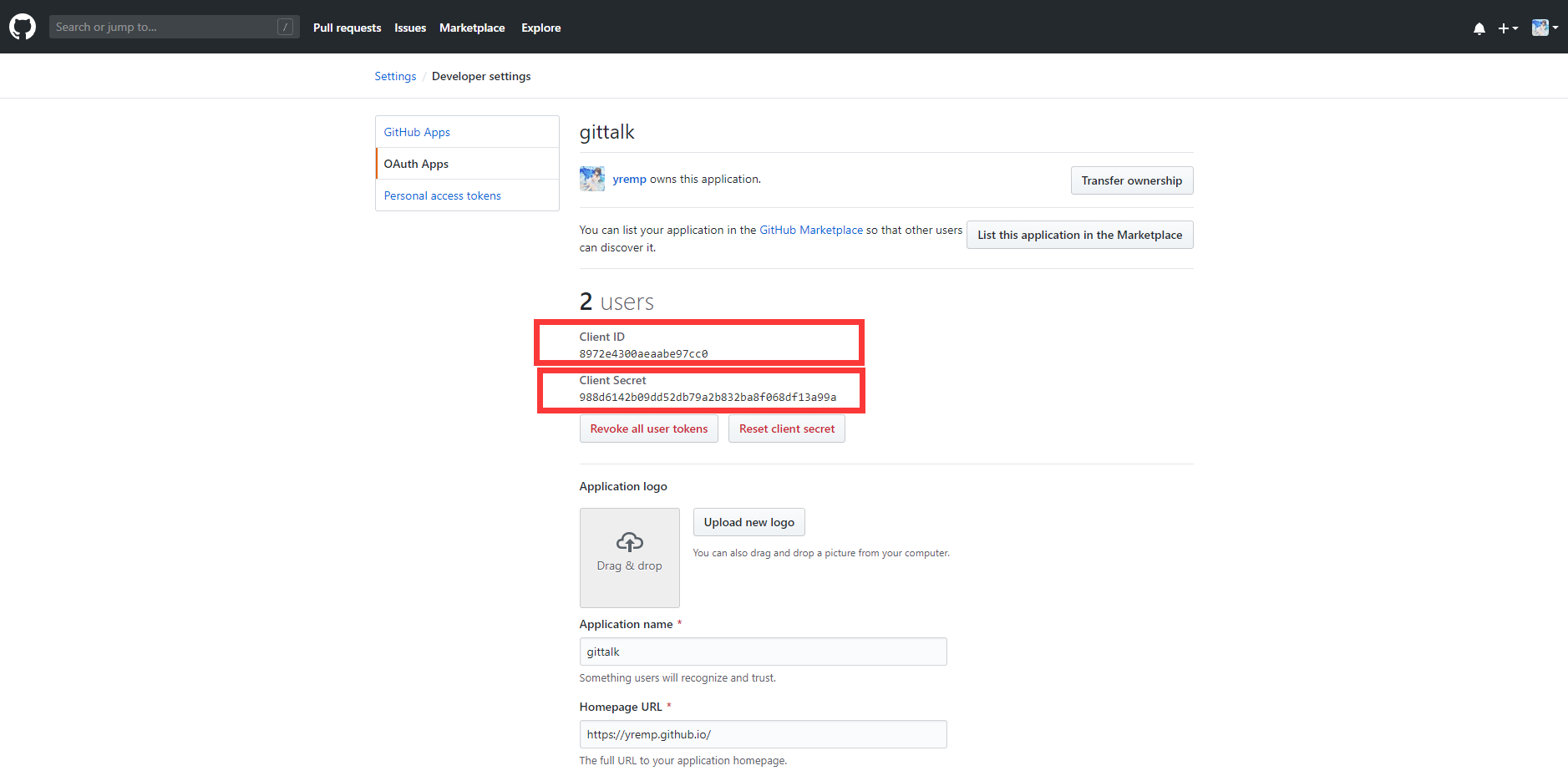Click the GitHub Octocat logo
Viewport: 1568px width, 781px height.
point(23,27)
